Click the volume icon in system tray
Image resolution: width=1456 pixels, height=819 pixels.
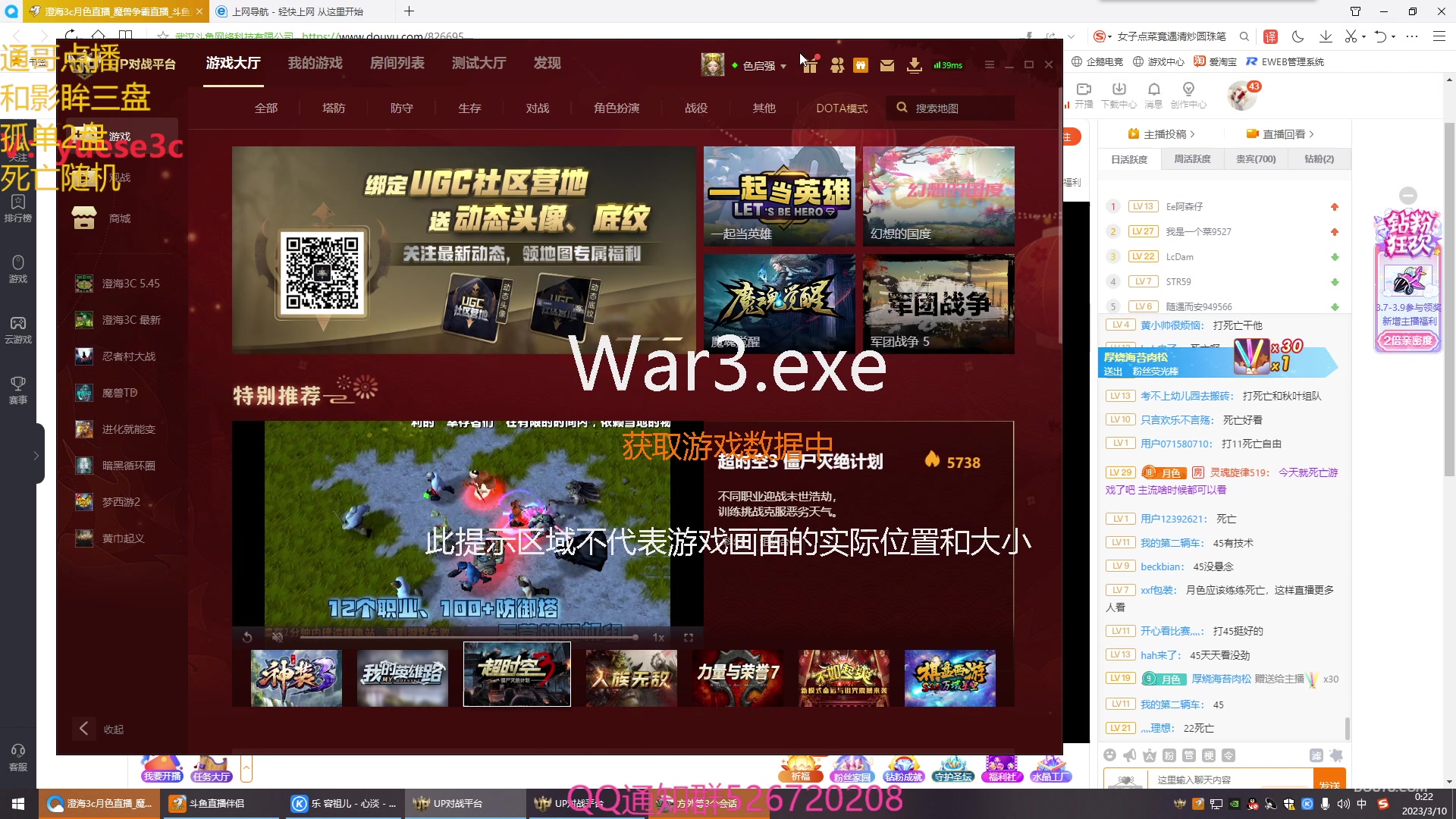(x=1343, y=804)
